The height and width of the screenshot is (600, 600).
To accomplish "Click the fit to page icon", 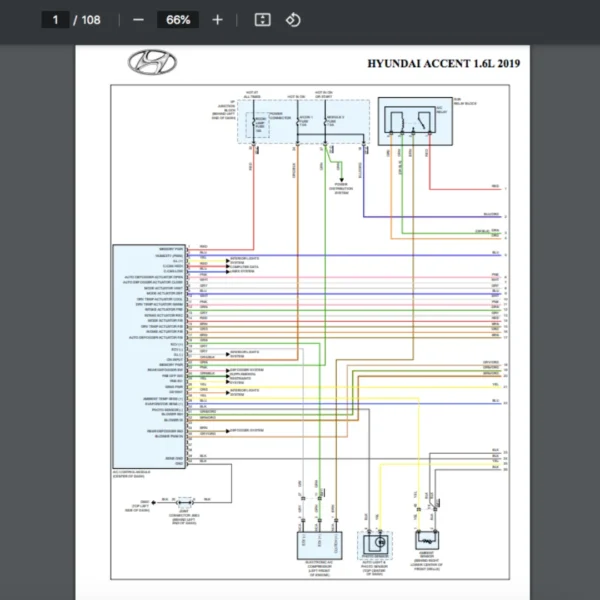I will click(262, 20).
